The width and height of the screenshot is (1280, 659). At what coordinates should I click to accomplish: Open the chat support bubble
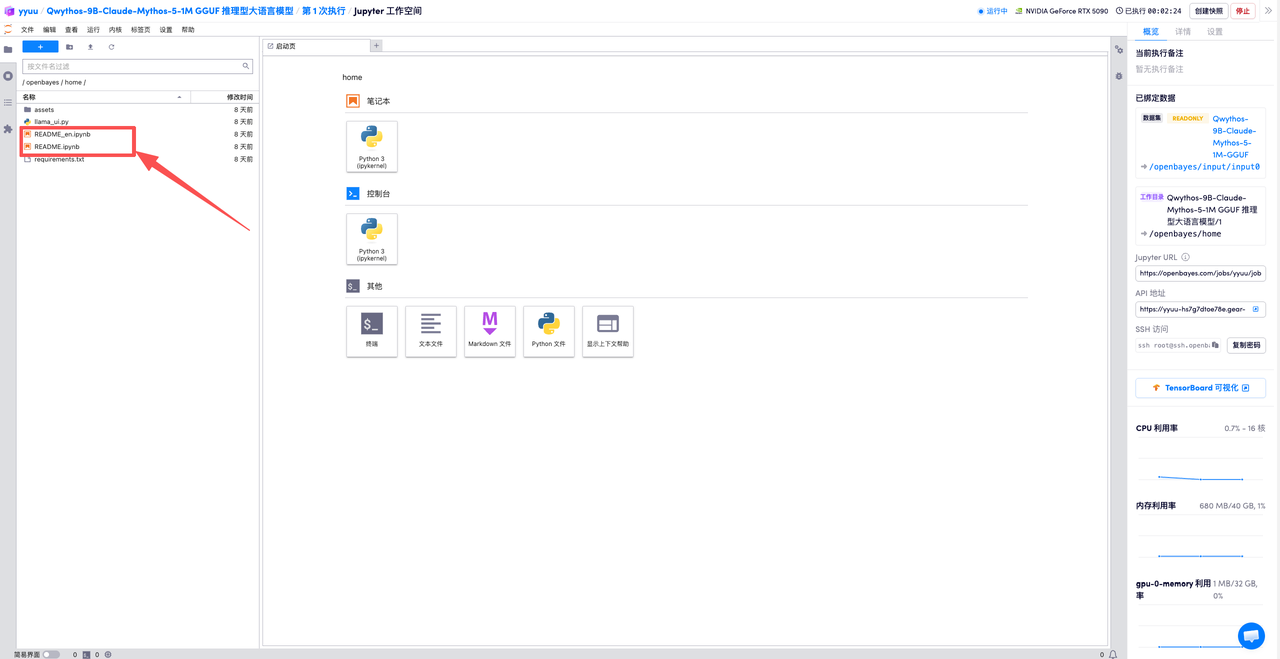(x=1251, y=635)
